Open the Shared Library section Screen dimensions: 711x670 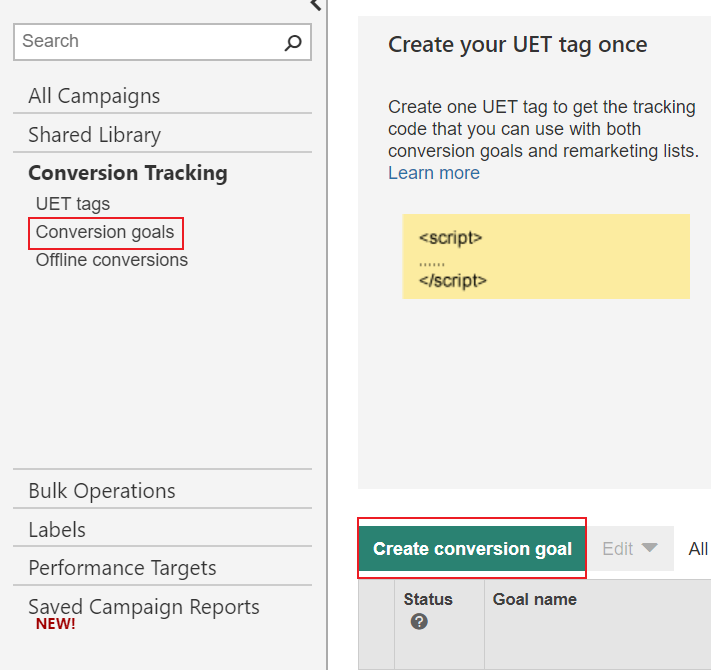(x=94, y=135)
